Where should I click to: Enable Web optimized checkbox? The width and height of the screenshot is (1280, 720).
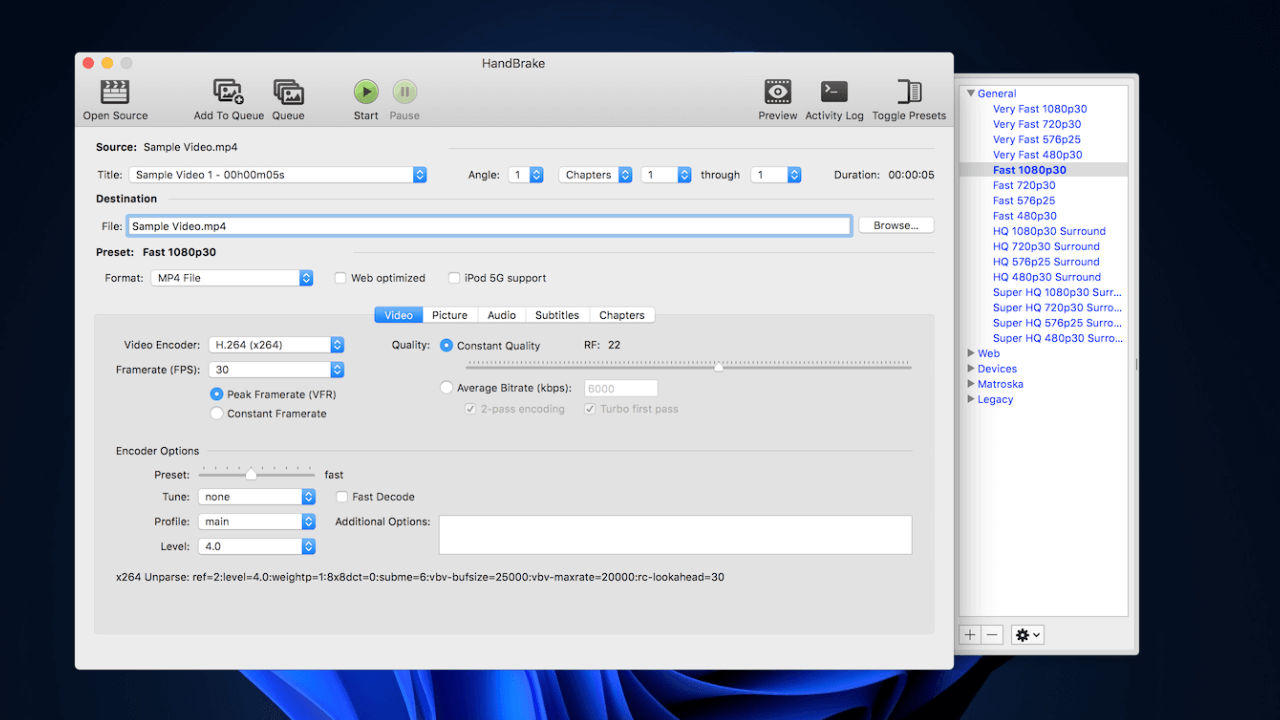[x=341, y=278]
